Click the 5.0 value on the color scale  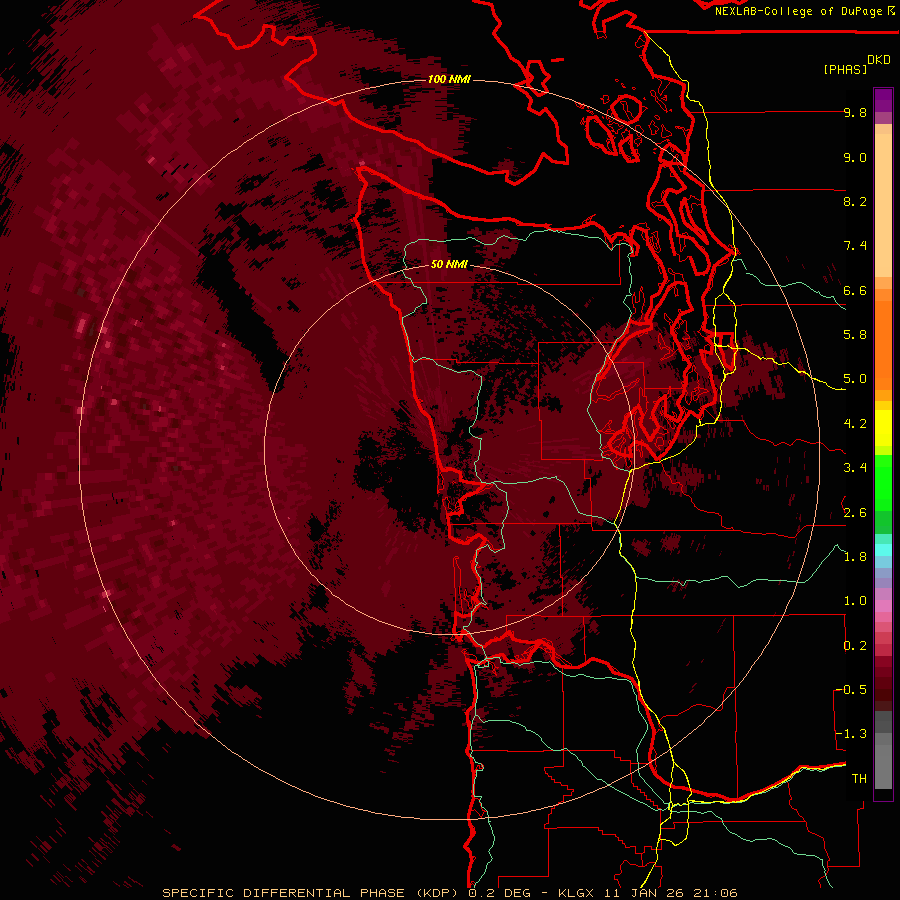tap(855, 379)
